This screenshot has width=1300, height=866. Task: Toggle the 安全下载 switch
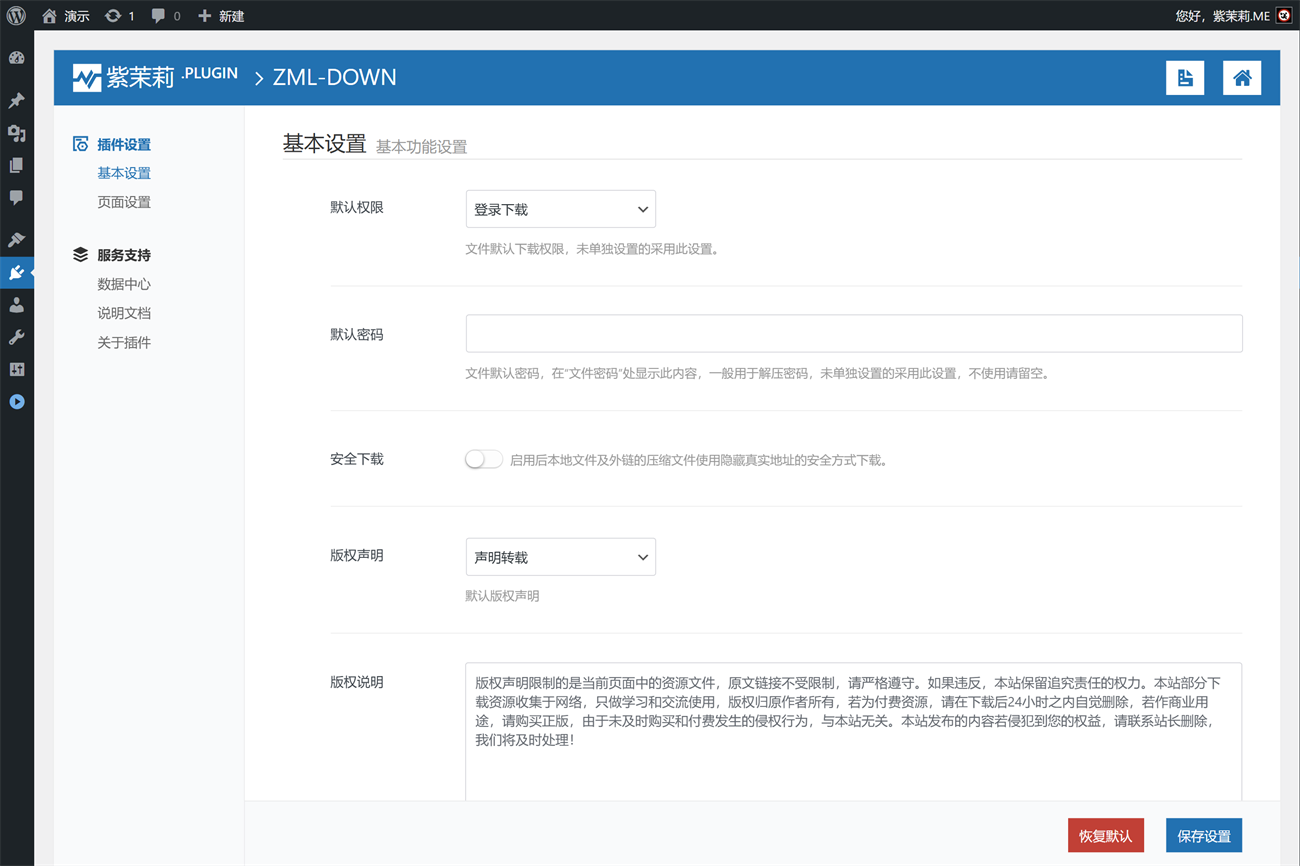(x=484, y=459)
